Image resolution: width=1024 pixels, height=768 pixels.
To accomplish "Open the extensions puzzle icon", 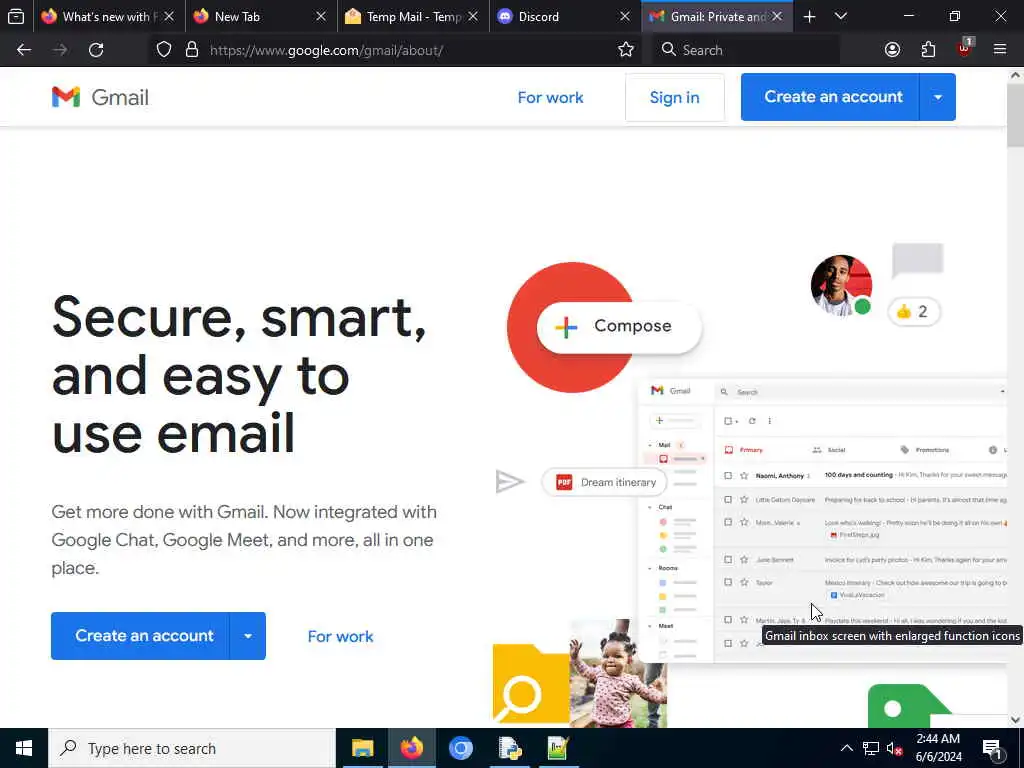I will coord(928,50).
